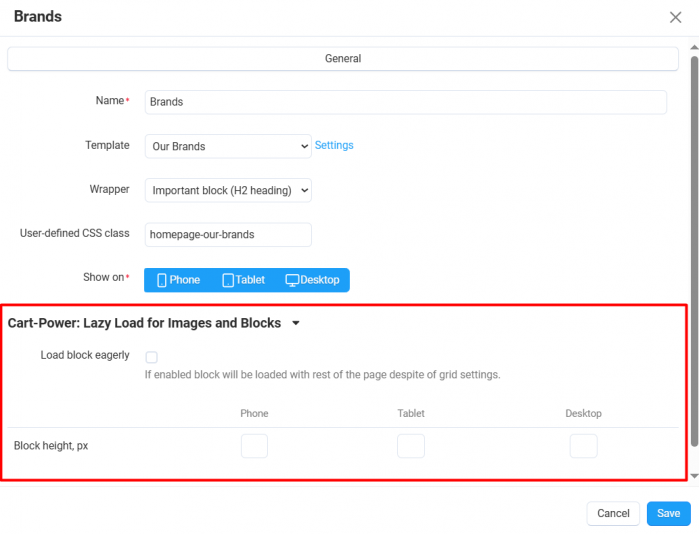Enable the Load block eagerly checkbox
This screenshot has height=534, width=700.
pos(152,357)
